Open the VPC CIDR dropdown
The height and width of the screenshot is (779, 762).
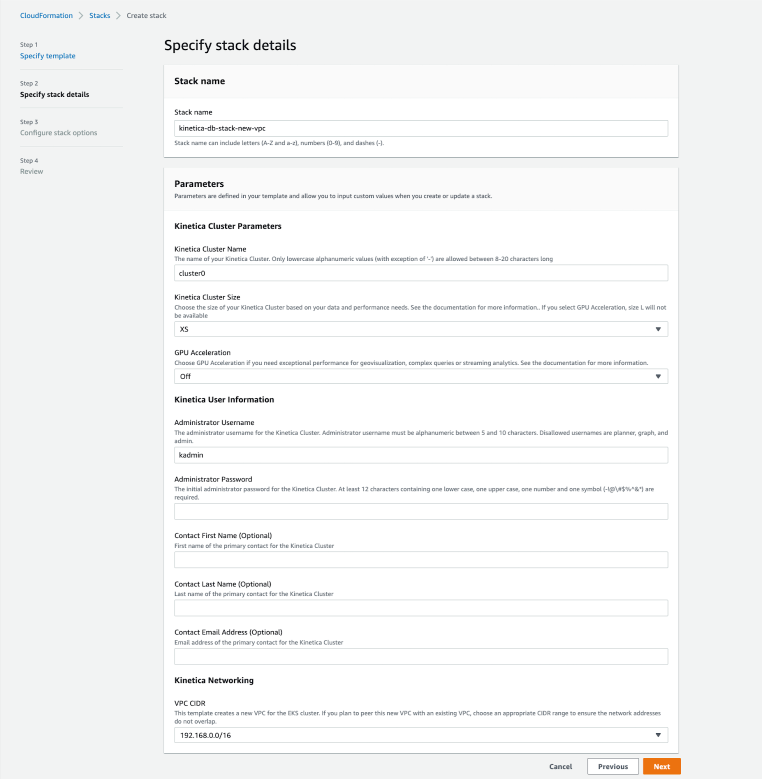click(x=421, y=735)
